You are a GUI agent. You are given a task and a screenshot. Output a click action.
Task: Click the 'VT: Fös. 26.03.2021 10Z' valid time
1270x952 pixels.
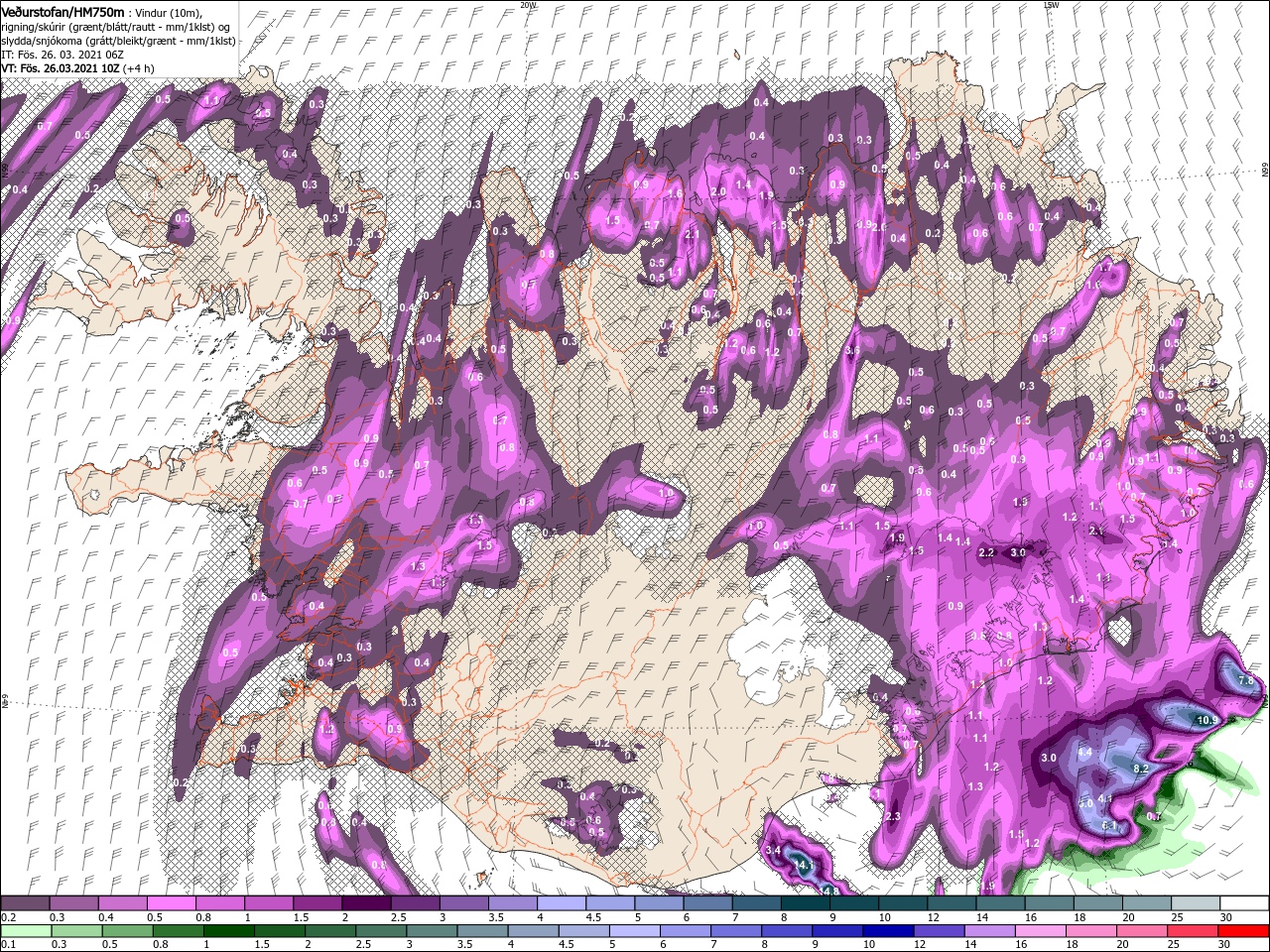click(61, 68)
